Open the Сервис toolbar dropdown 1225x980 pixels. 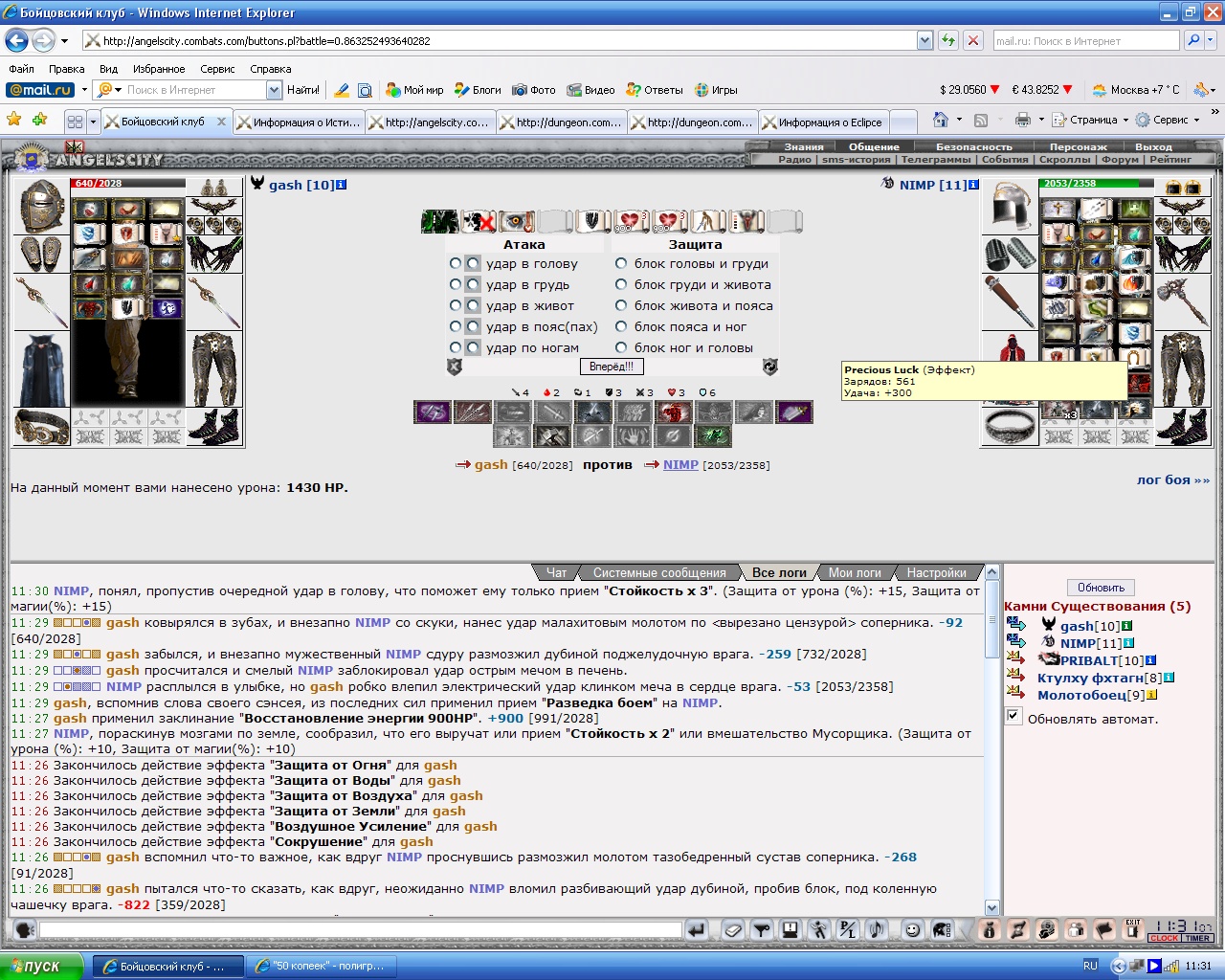(1168, 120)
